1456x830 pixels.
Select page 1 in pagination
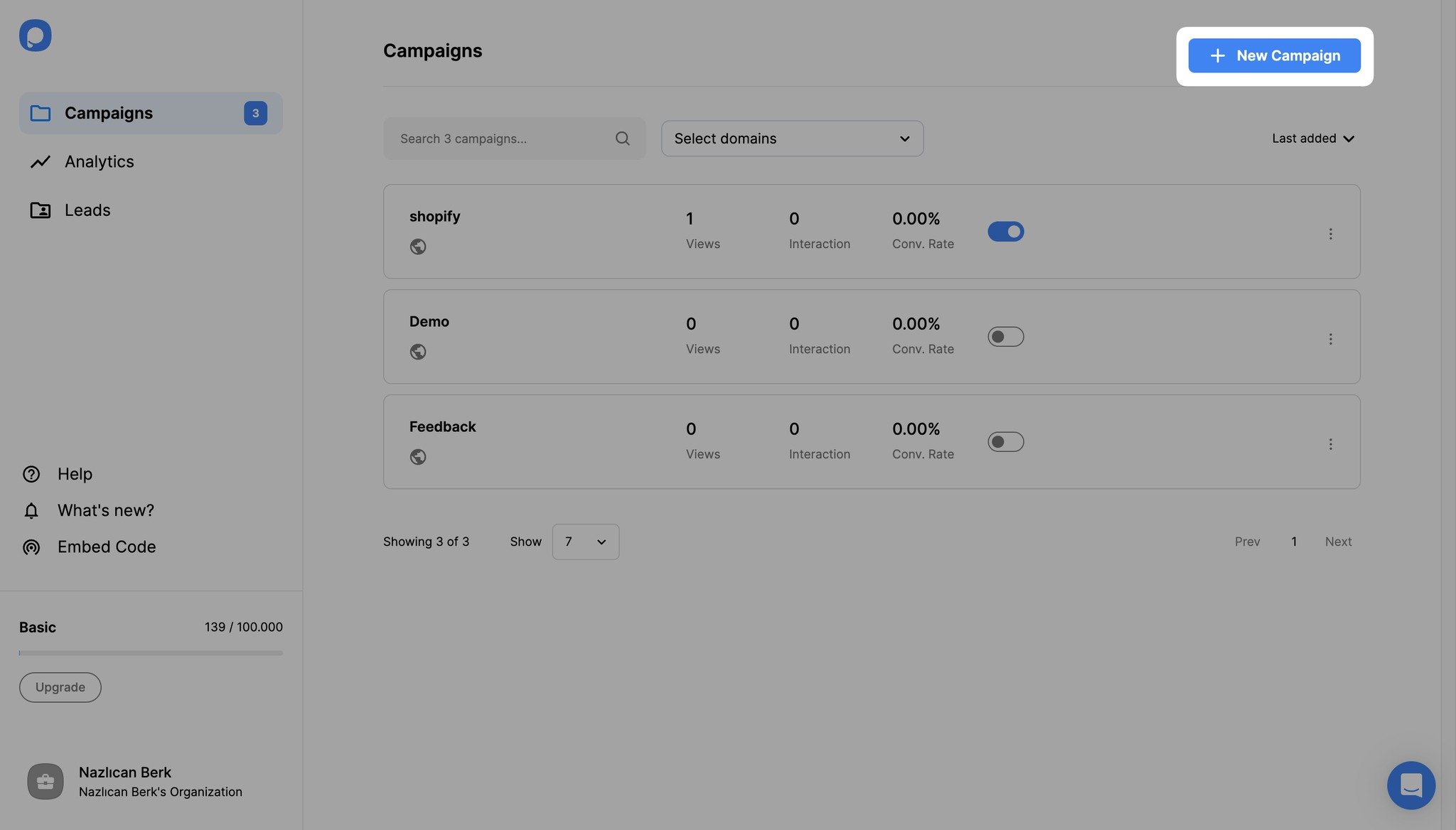[1294, 541]
